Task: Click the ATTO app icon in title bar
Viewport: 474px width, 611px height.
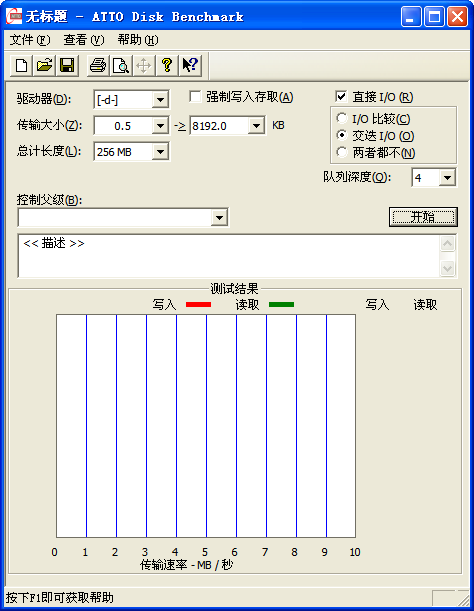Action: (14, 16)
